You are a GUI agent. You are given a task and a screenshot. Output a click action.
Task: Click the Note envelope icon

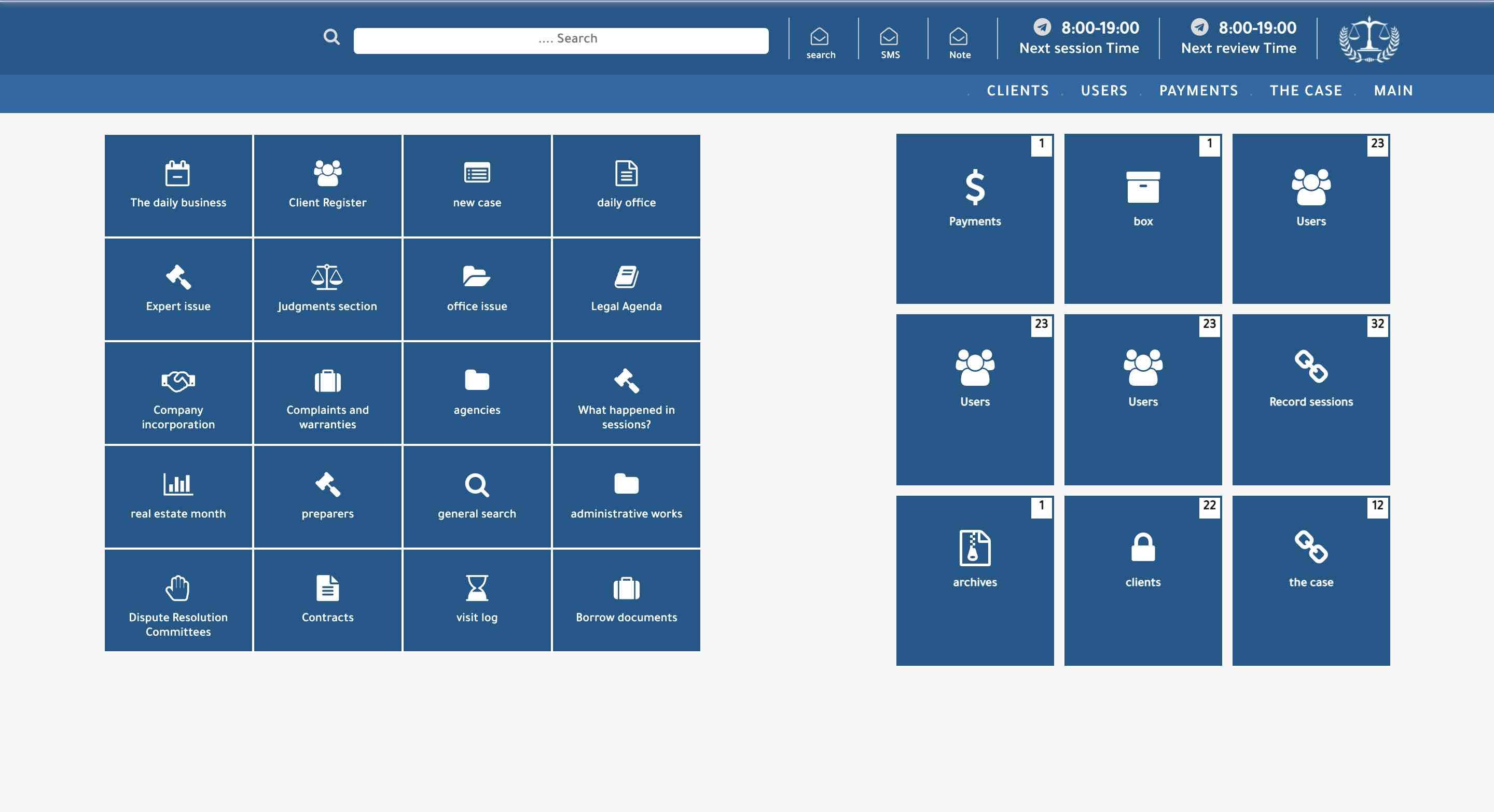click(x=959, y=41)
